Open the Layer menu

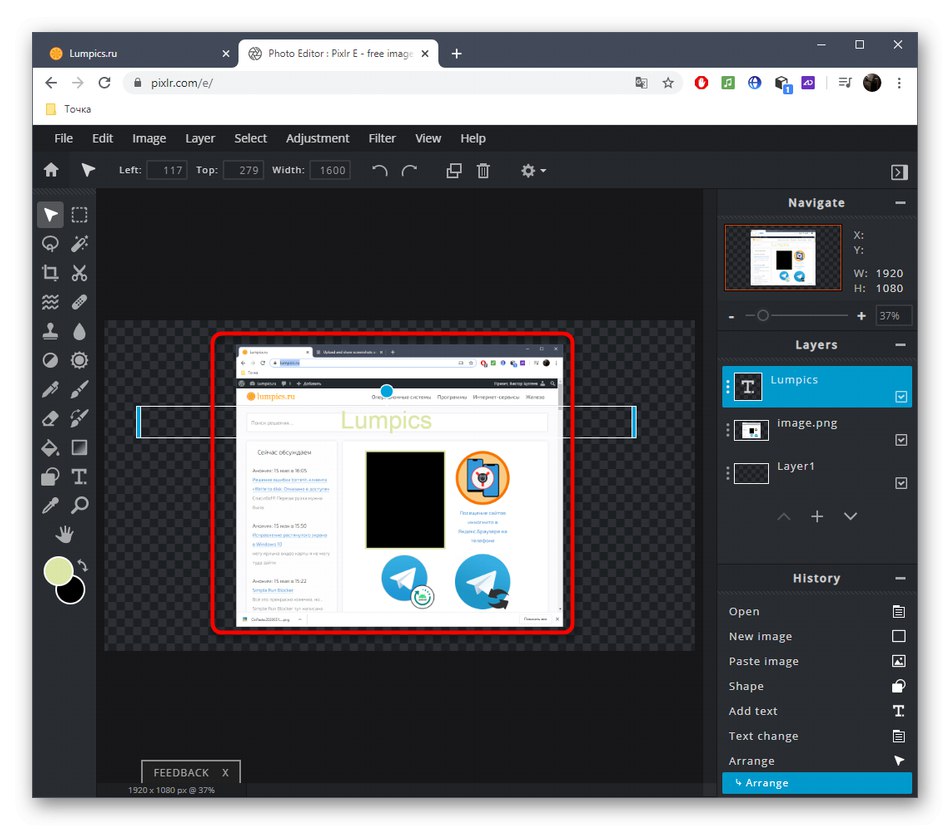tap(200, 138)
